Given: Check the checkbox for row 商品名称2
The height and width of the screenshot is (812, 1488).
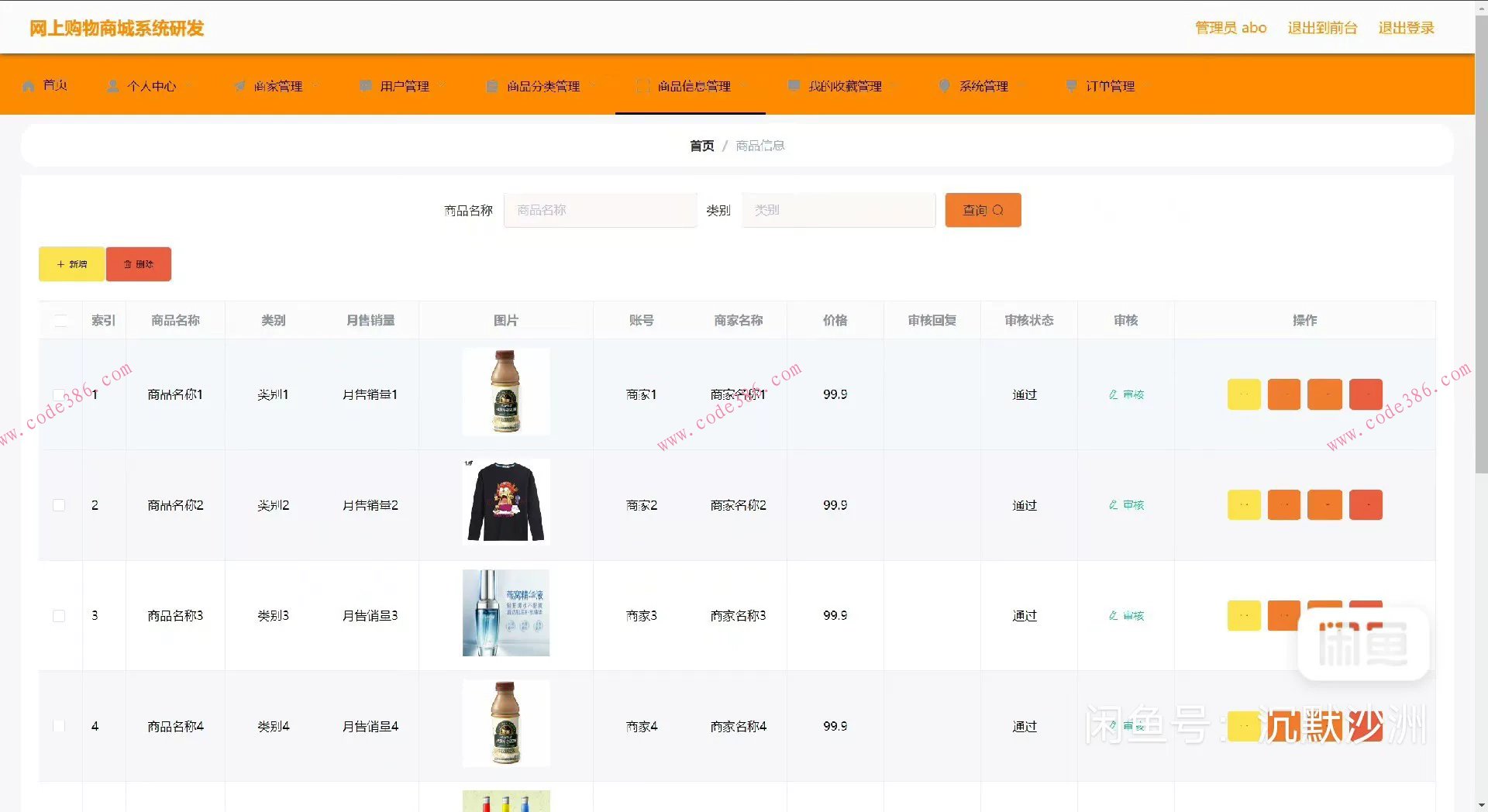Looking at the screenshot, I should click(60, 505).
